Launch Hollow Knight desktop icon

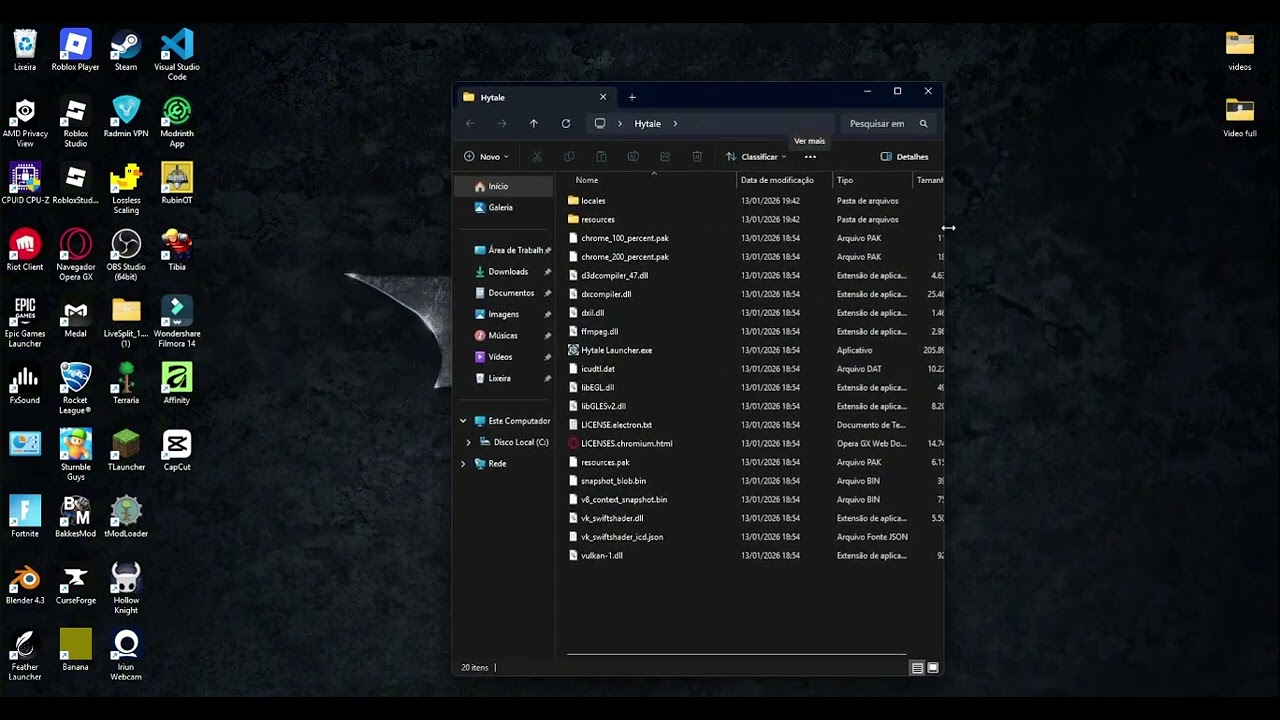pos(126,589)
